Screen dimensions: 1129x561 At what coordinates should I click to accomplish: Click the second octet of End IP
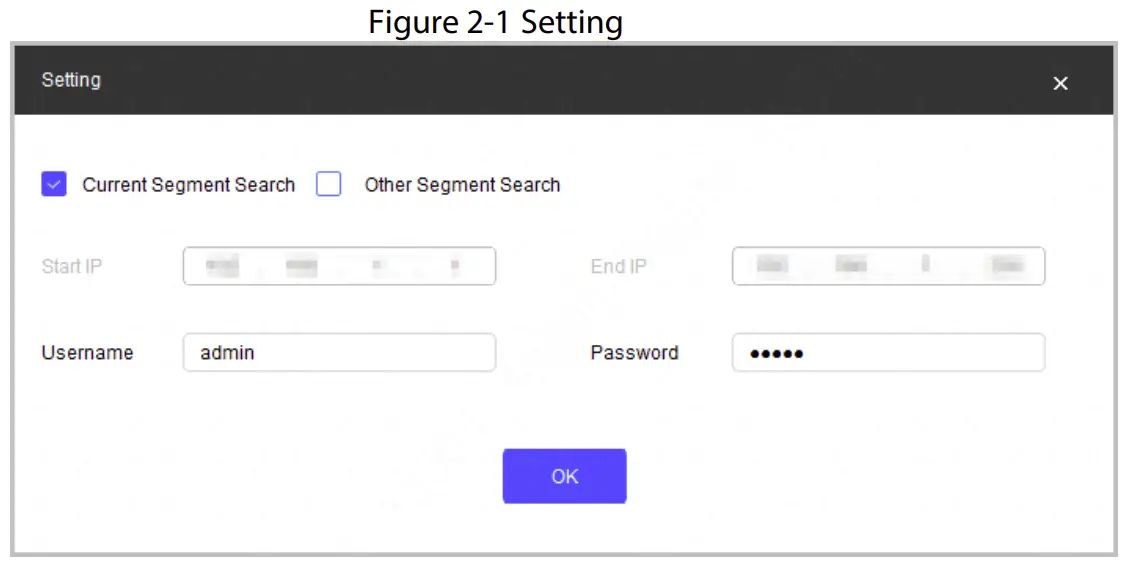[850, 267]
